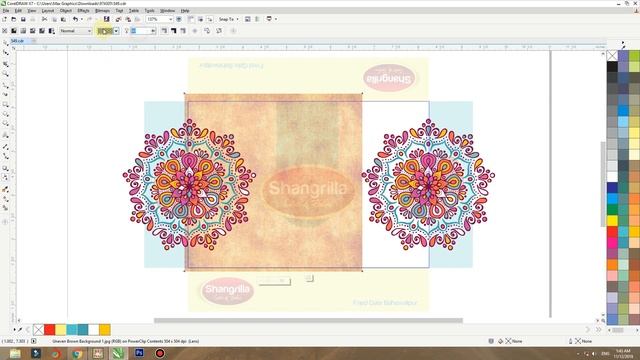The height and width of the screenshot is (360, 640).
Task: Select the Rectangle tool
Action: (5, 104)
